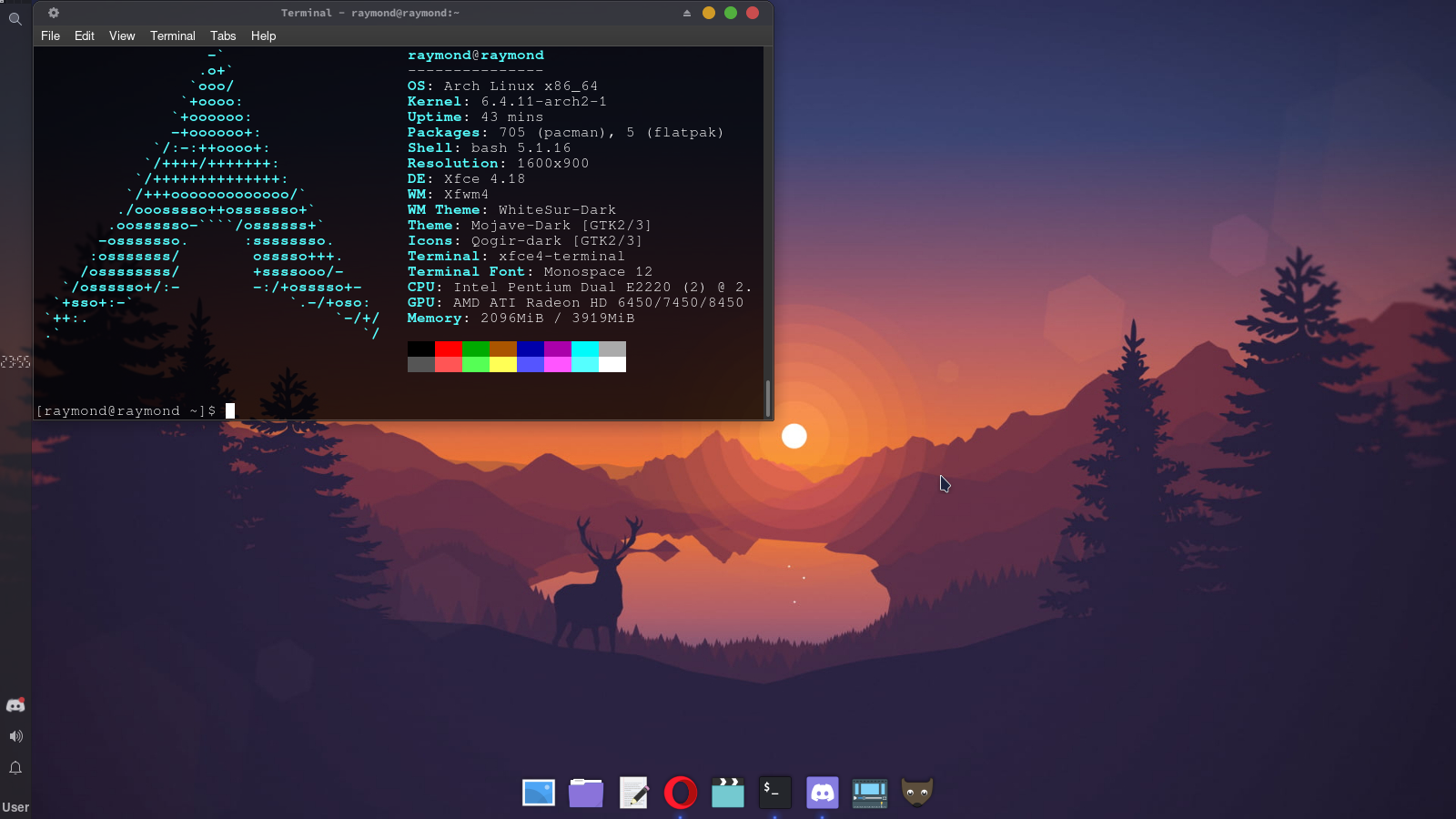The image size is (1456, 819).
Task: Click the 'GPU: AMD ATI Radeon HD' line
Action: 575,303
